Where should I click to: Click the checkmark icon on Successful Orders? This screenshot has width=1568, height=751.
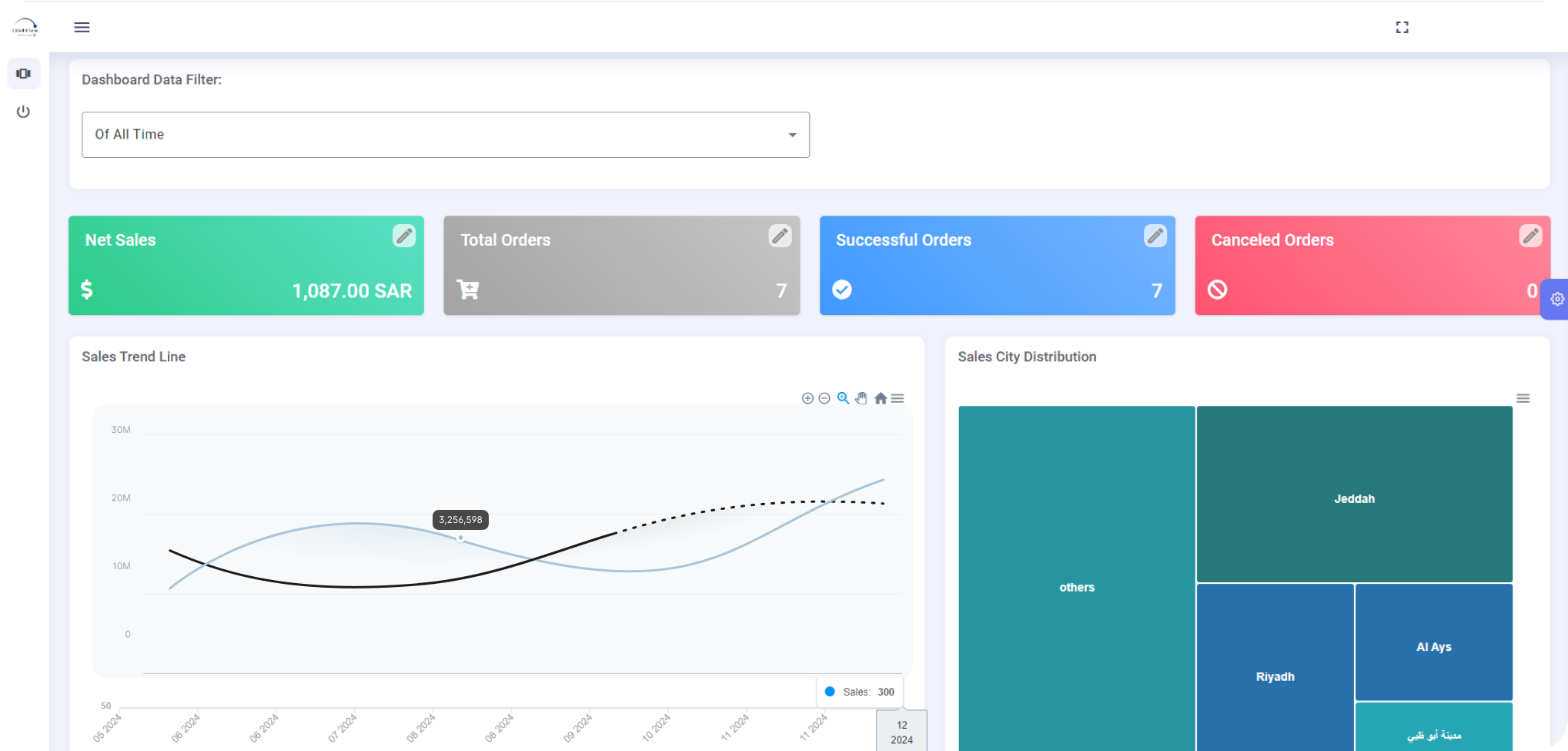point(842,290)
